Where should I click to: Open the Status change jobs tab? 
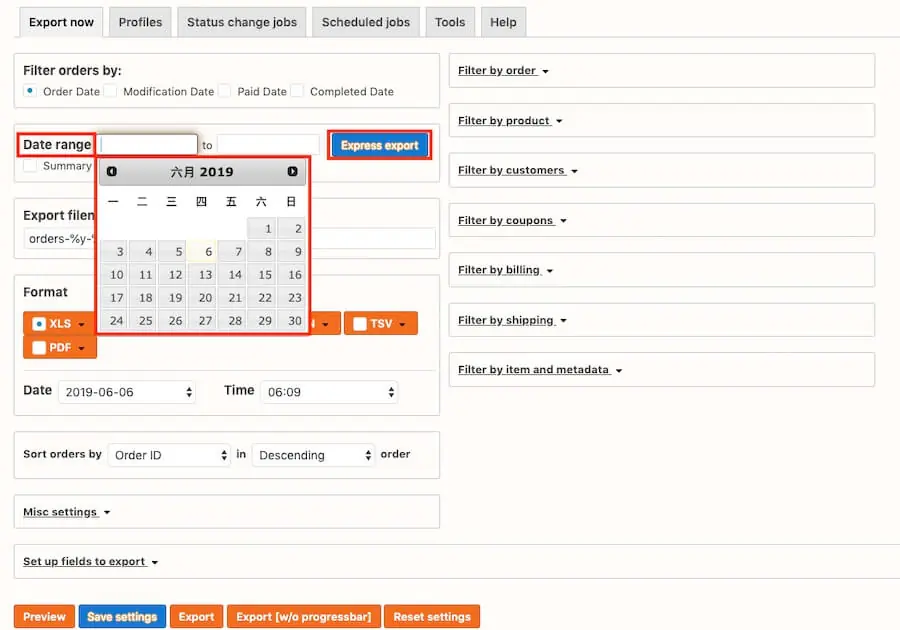(x=242, y=22)
